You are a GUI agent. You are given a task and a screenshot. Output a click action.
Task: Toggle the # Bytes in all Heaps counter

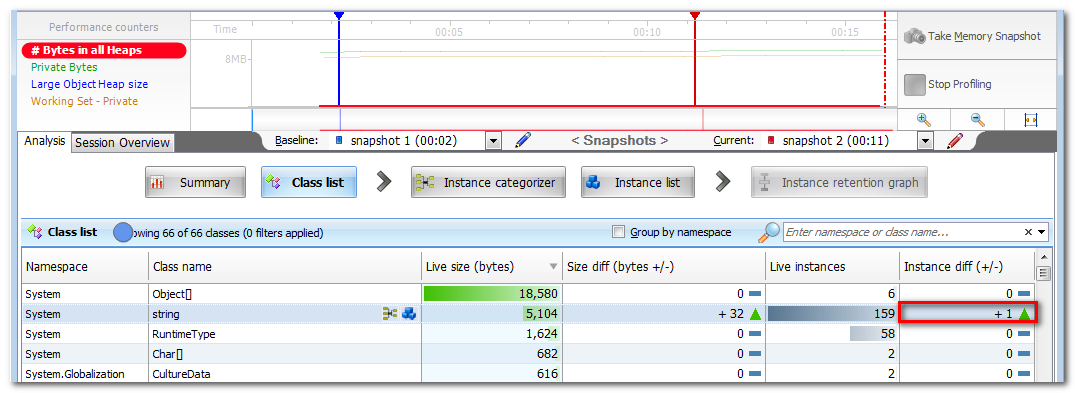tap(104, 50)
